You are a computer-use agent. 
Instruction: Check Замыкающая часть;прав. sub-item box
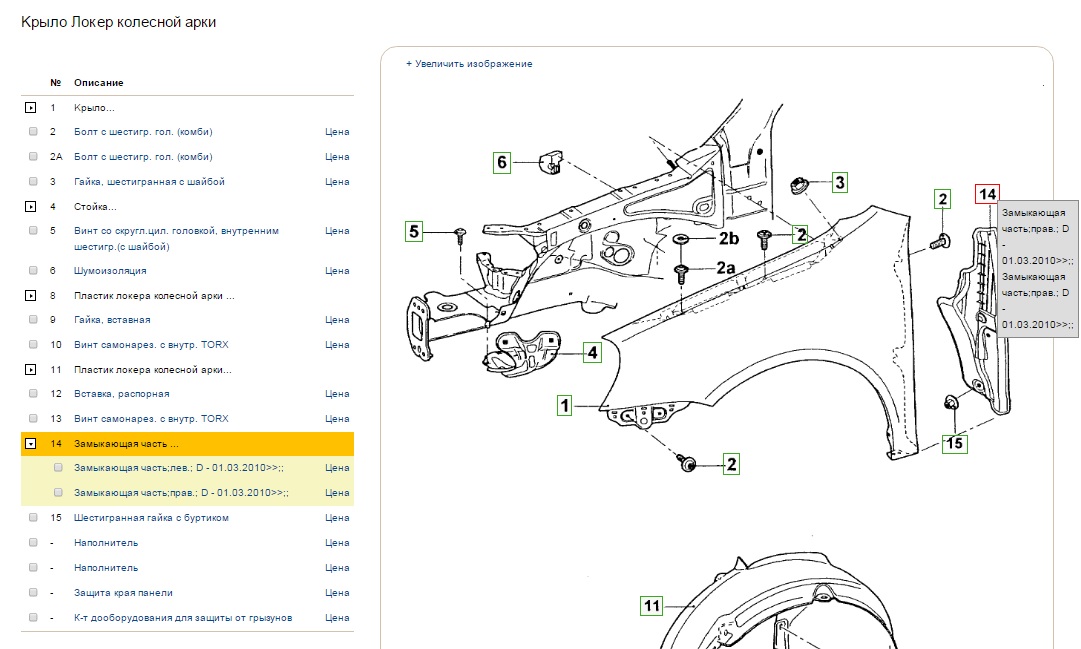[59, 492]
